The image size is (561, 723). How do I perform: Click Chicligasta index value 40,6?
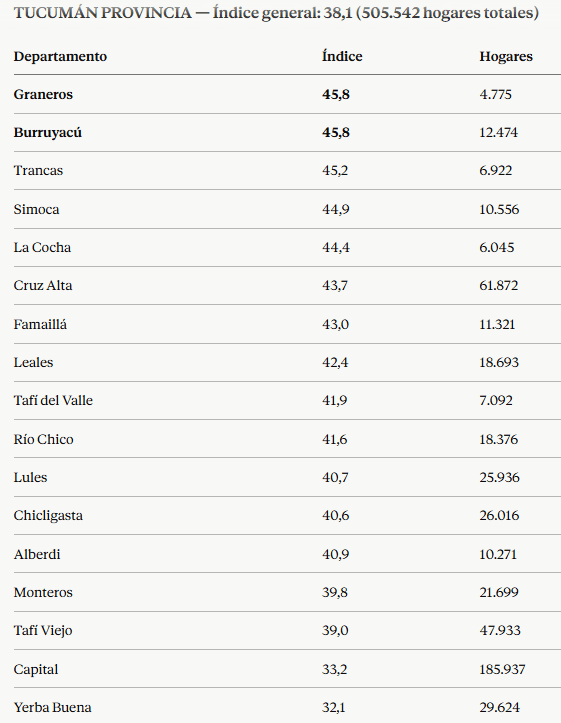[335, 516]
